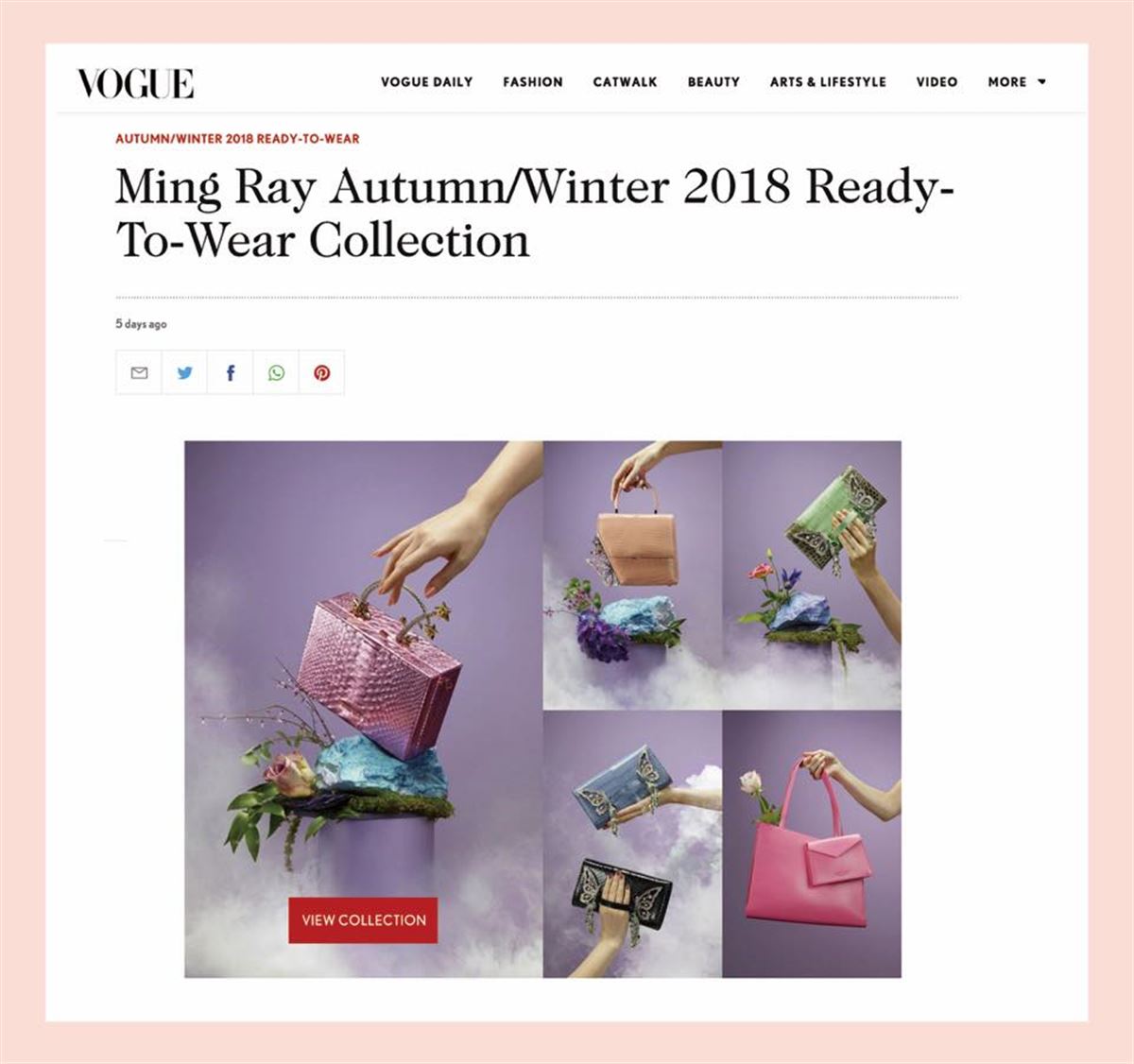Screen dimensions: 1134x1064
Task: Share on Twitter using bird icon
Action: click(x=184, y=372)
